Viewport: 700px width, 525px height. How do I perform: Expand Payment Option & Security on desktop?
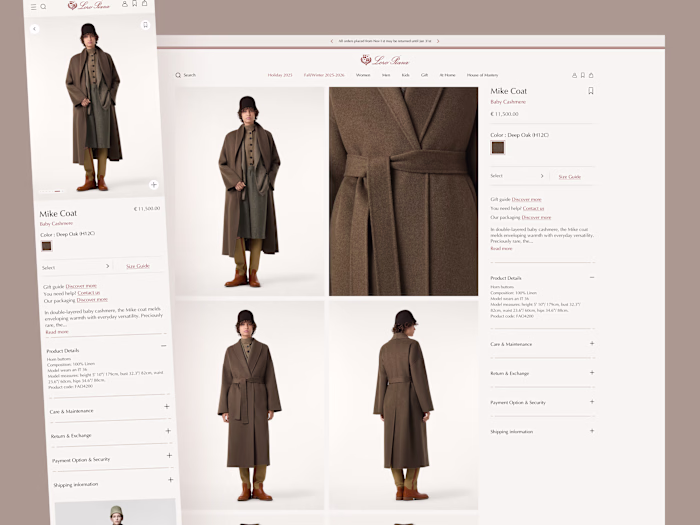592,402
